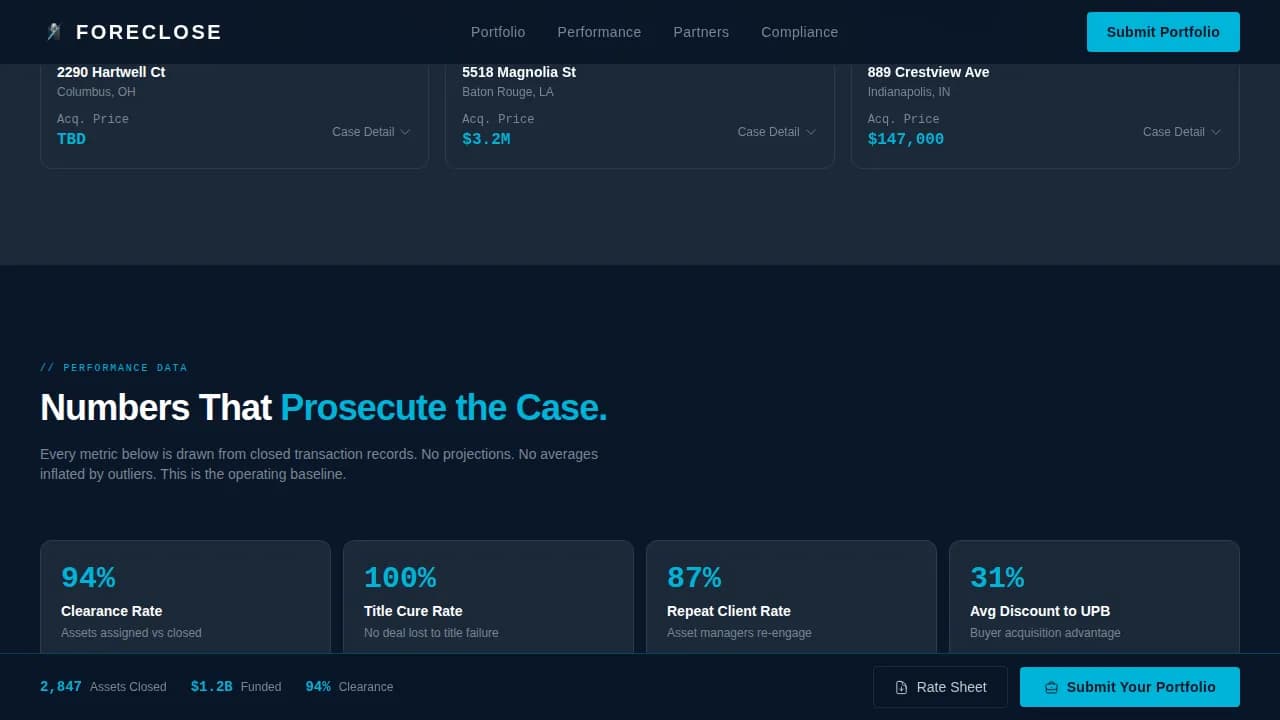Open the Portfolio navigation menu
1280x720 pixels.
[x=498, y=32]
